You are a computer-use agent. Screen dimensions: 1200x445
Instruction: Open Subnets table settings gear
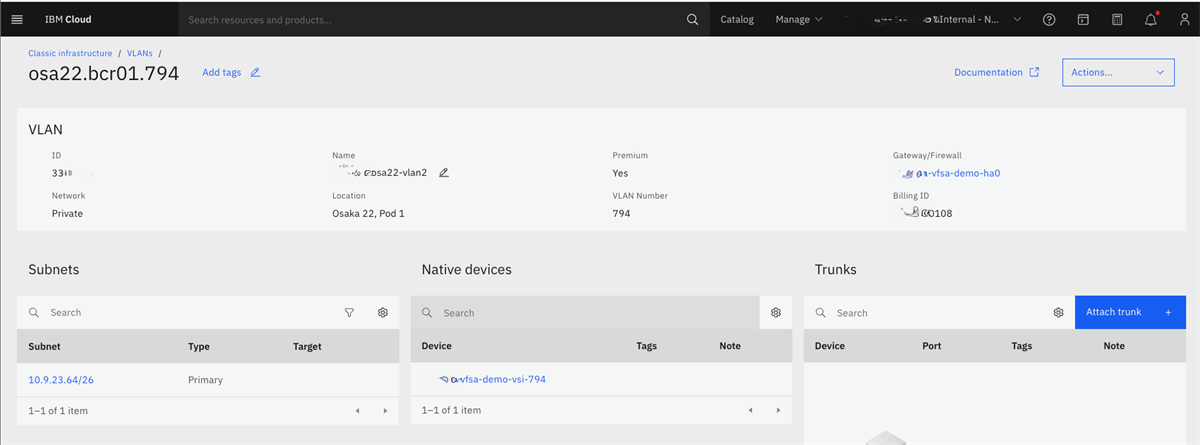[x=383, y=312]
